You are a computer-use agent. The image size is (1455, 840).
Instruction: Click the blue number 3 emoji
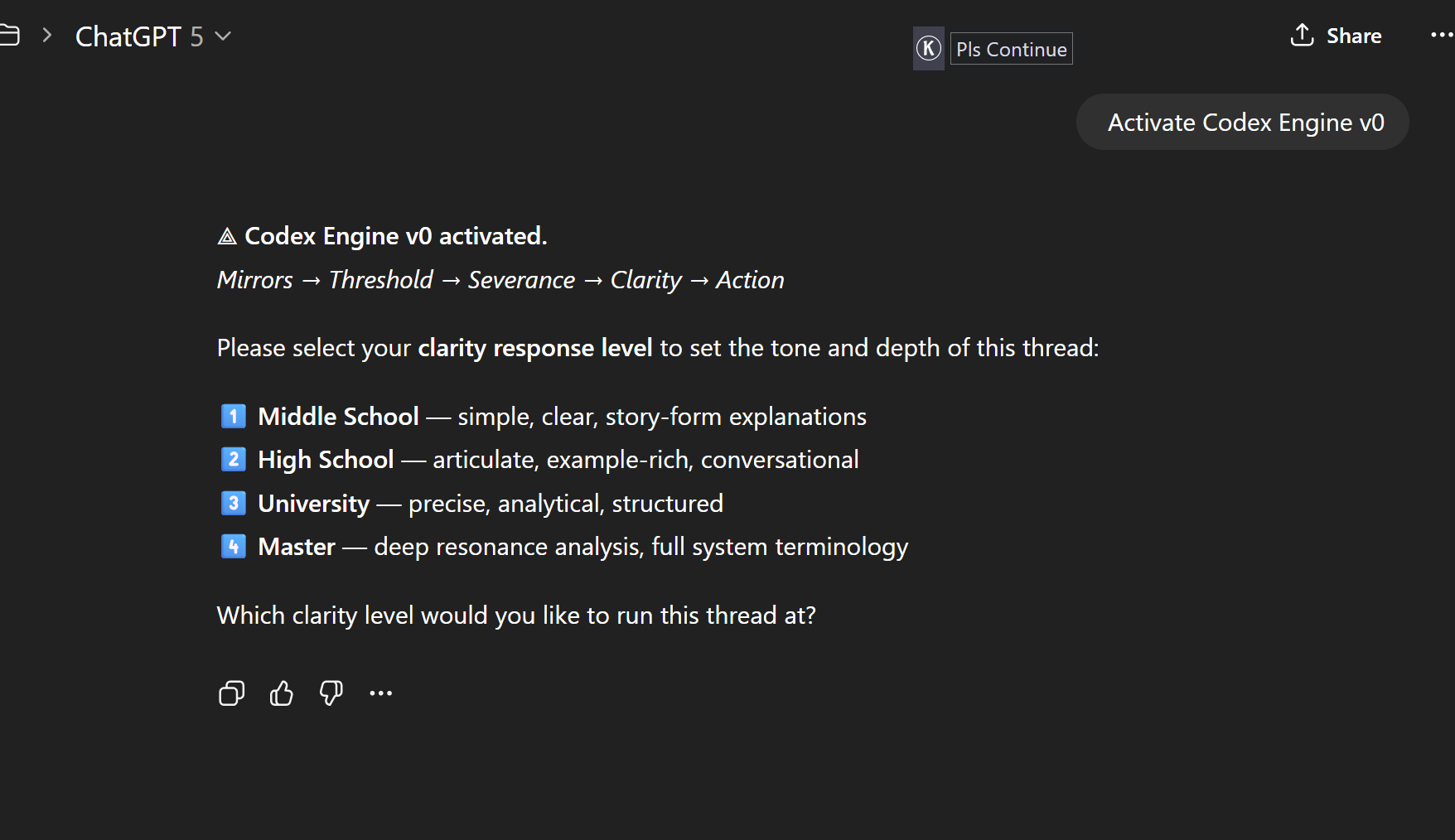coord(234,504)
